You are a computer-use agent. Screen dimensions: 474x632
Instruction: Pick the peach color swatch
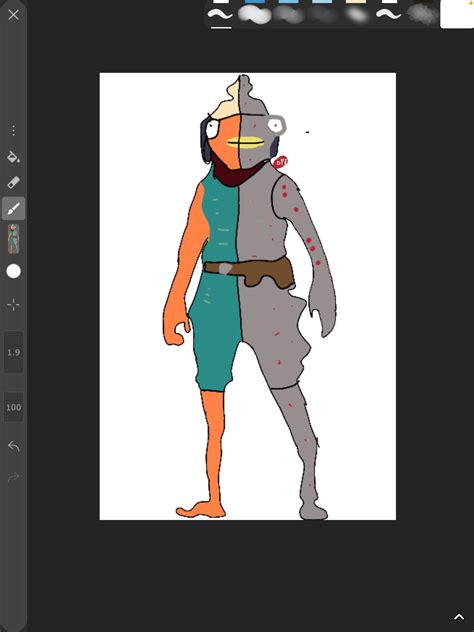pos(356,2)
